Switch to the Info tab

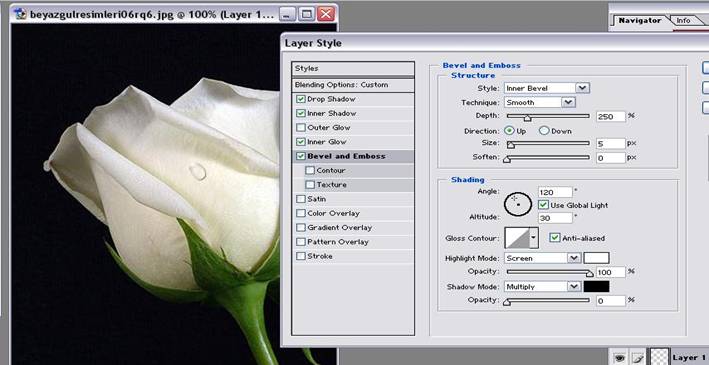[683, 21]
